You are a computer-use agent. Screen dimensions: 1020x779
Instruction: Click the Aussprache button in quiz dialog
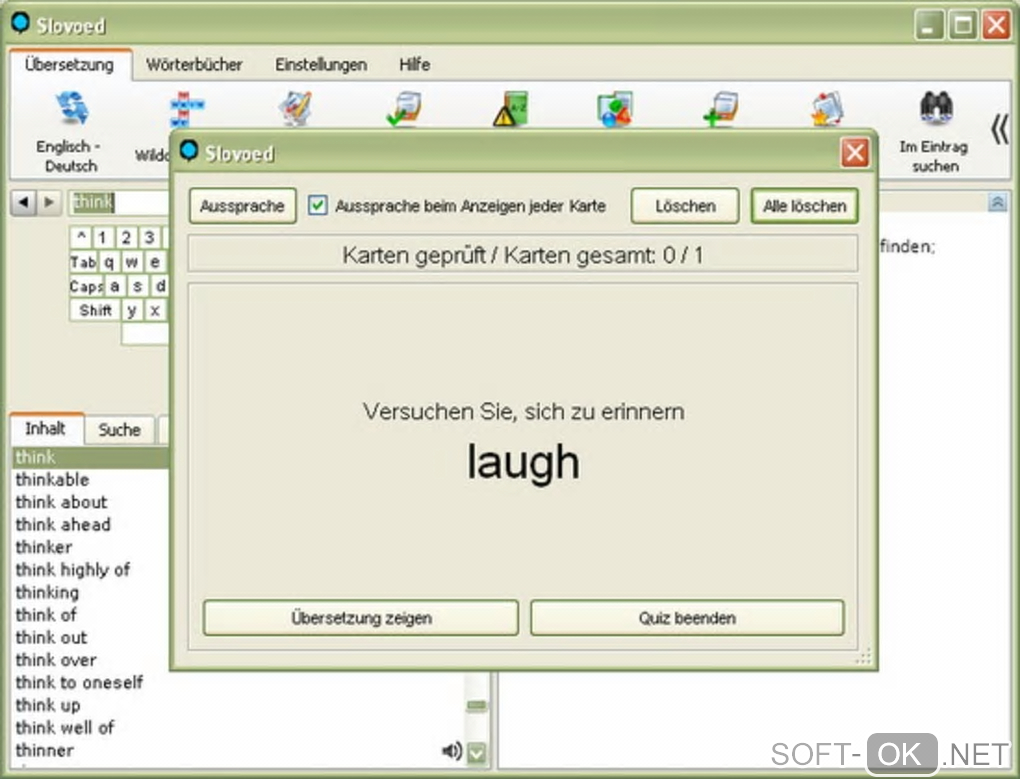tap(243, 206)
